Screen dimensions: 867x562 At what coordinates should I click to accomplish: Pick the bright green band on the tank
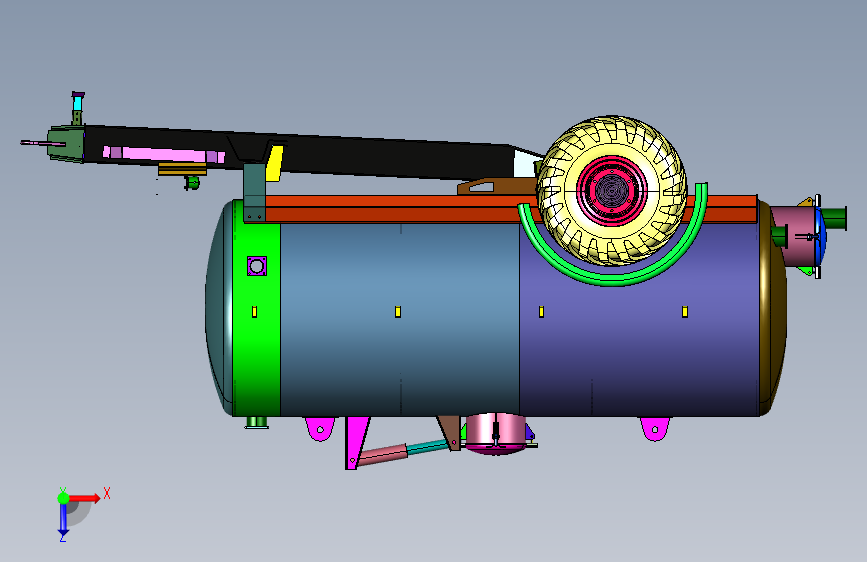point(256,343)
